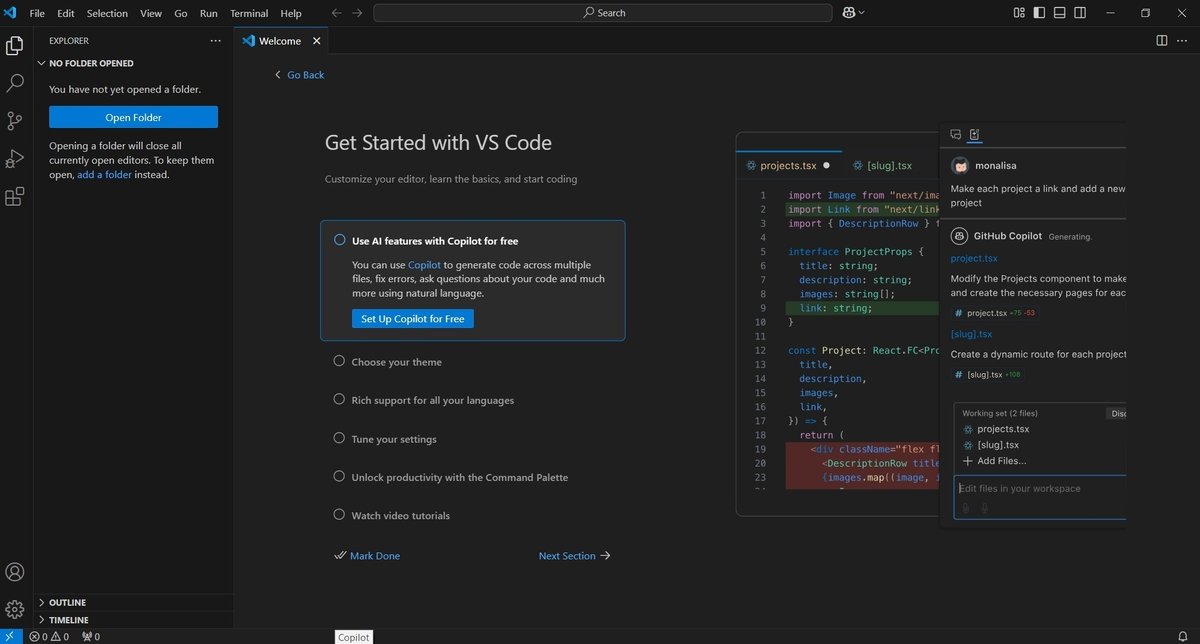Open the Run menu

(209, 13)
